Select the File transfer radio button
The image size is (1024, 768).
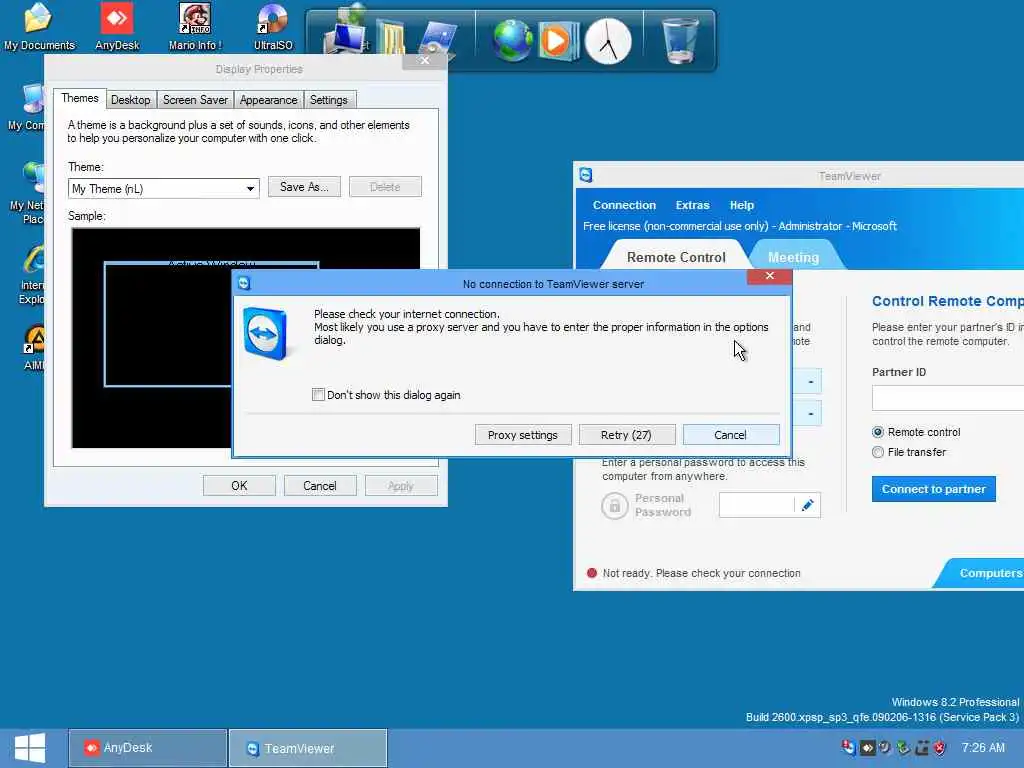click(878, 452)
